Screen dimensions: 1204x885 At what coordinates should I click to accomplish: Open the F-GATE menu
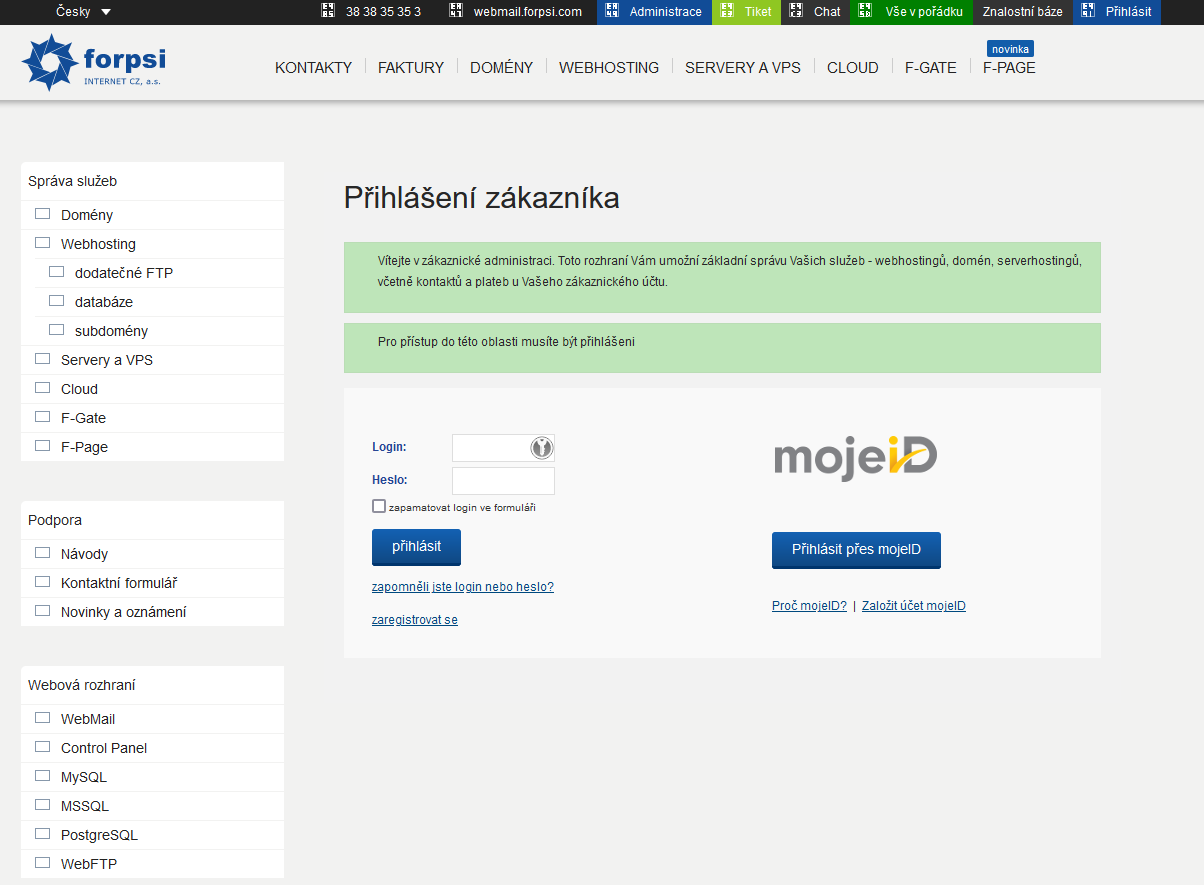point(931,68)
